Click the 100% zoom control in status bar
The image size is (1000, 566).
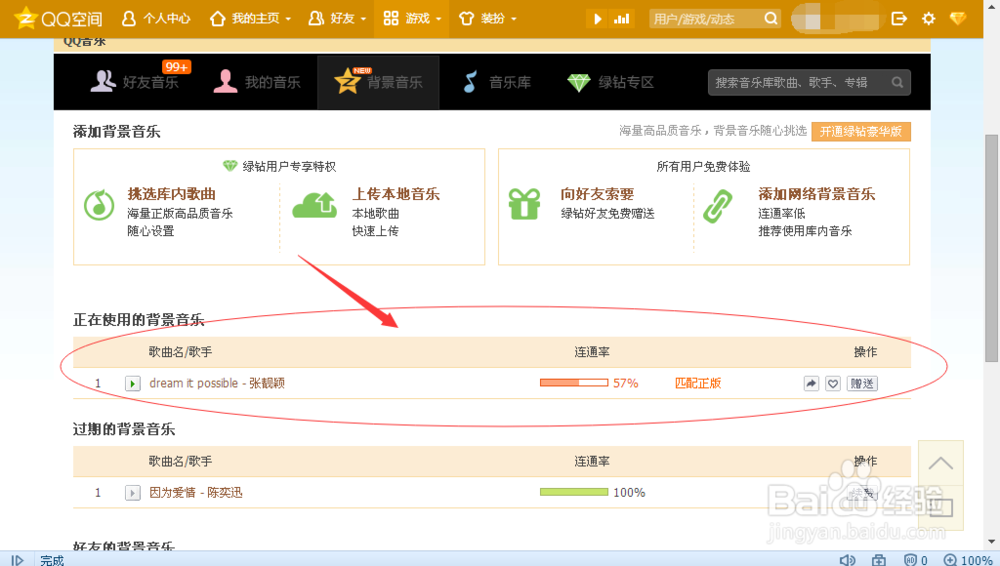point(967,560)
